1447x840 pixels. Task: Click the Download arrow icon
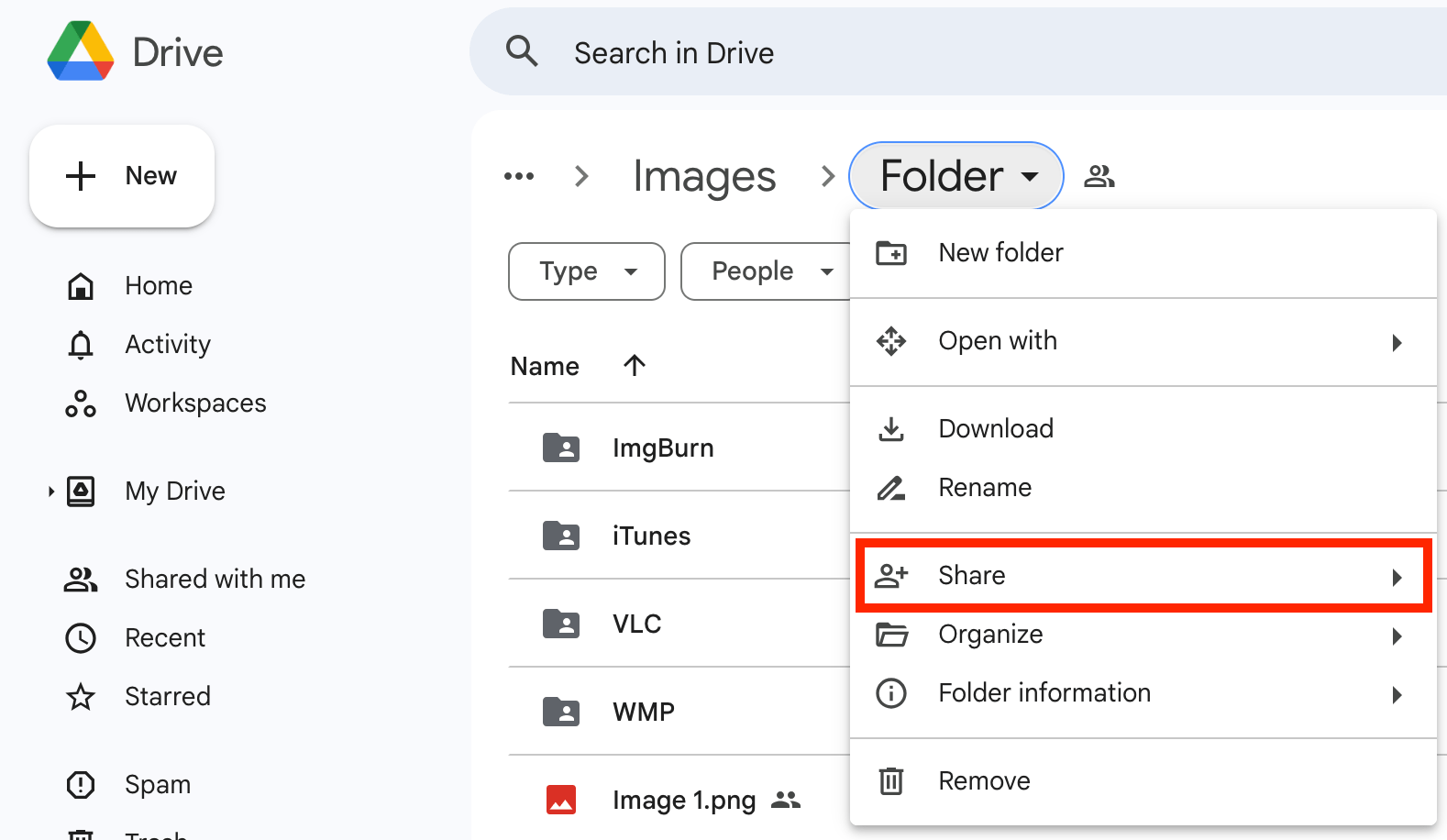pyautogui.click(x=891, y=429)
